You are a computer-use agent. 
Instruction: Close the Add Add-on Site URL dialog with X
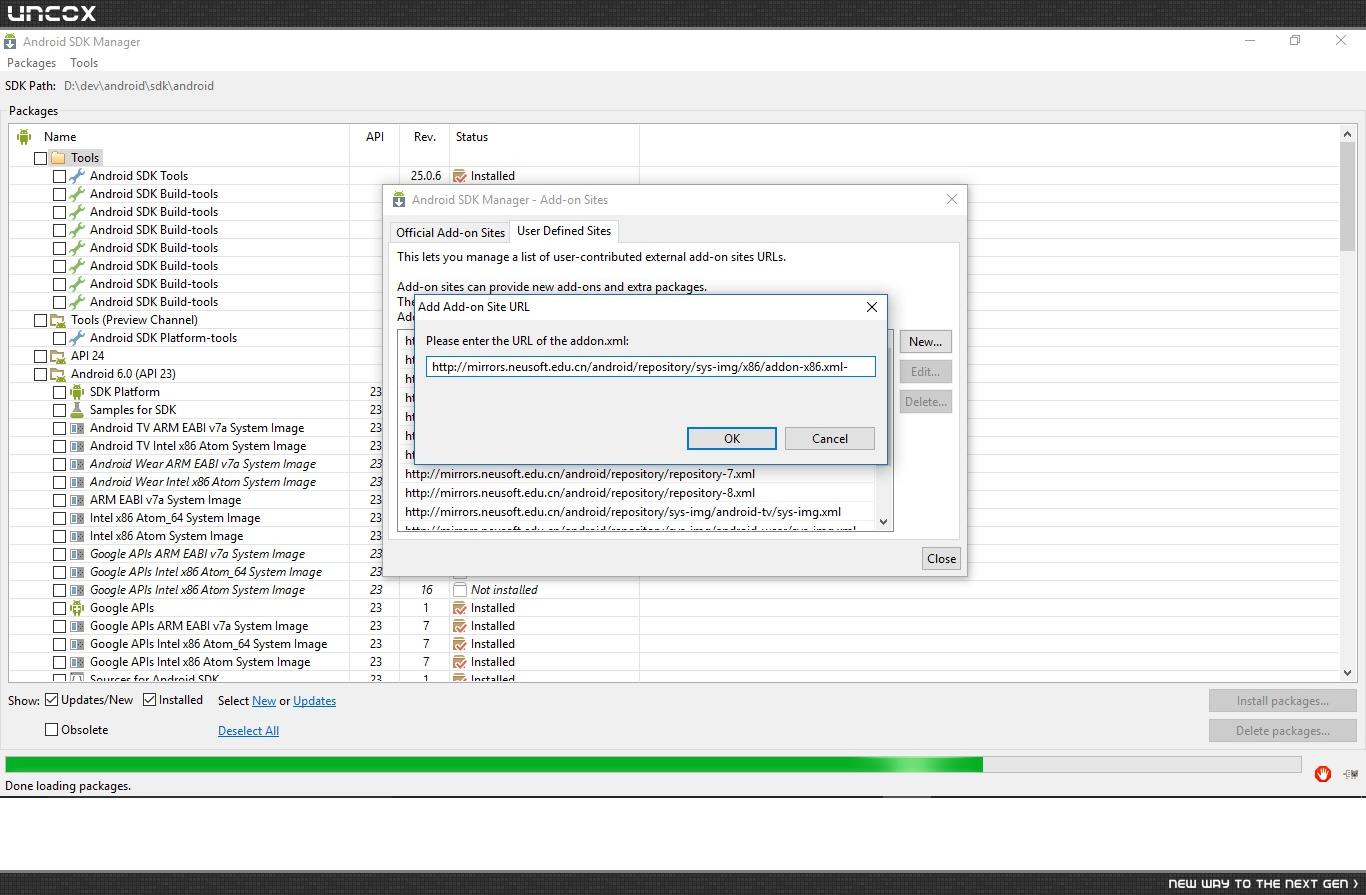point(871,307)
